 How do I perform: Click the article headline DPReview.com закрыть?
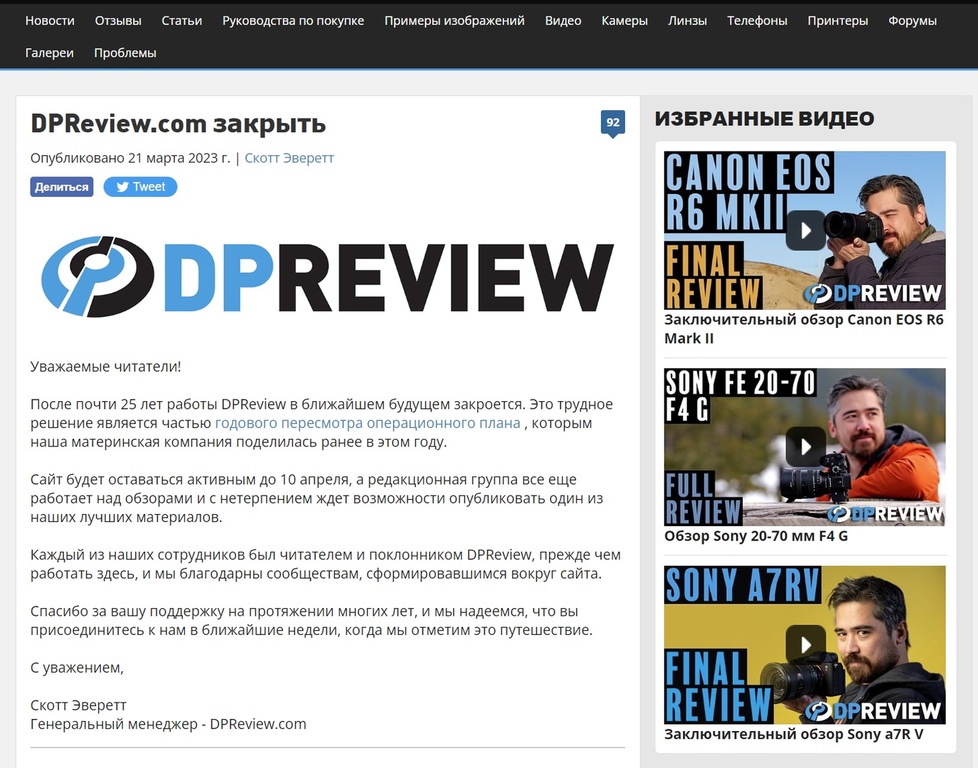click(178, 123)
